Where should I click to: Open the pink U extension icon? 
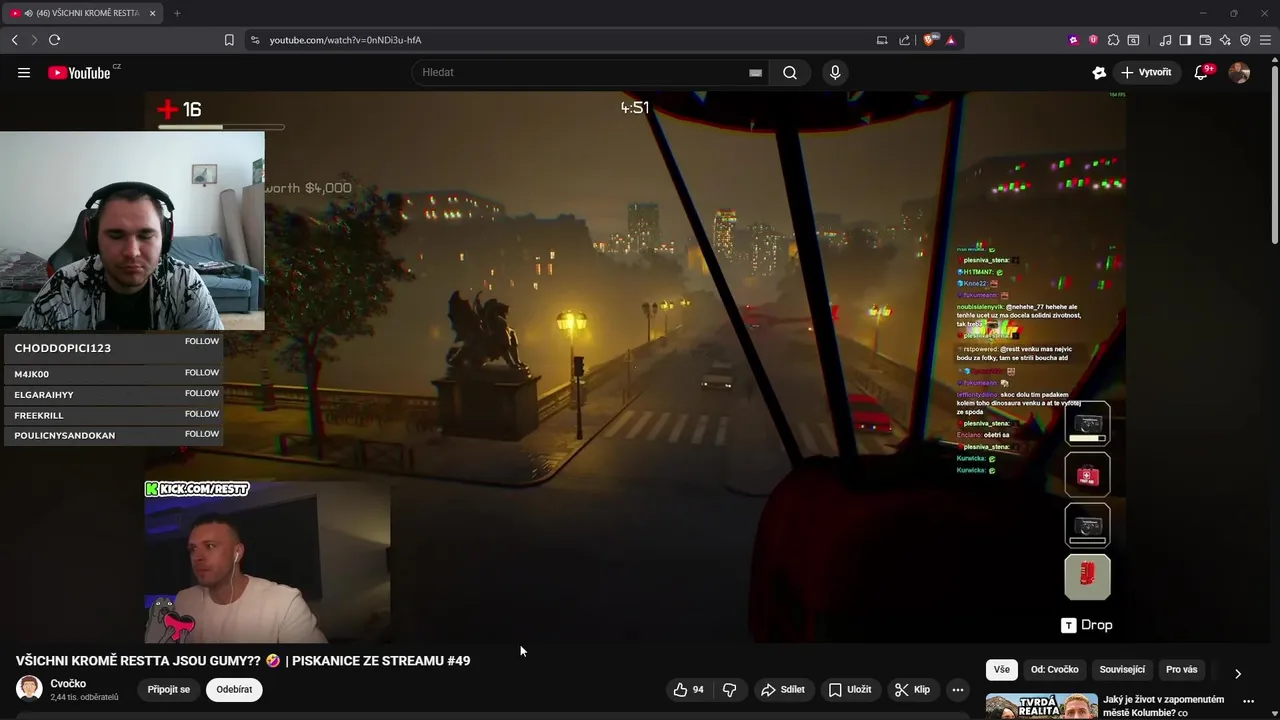pos(1093,40)
